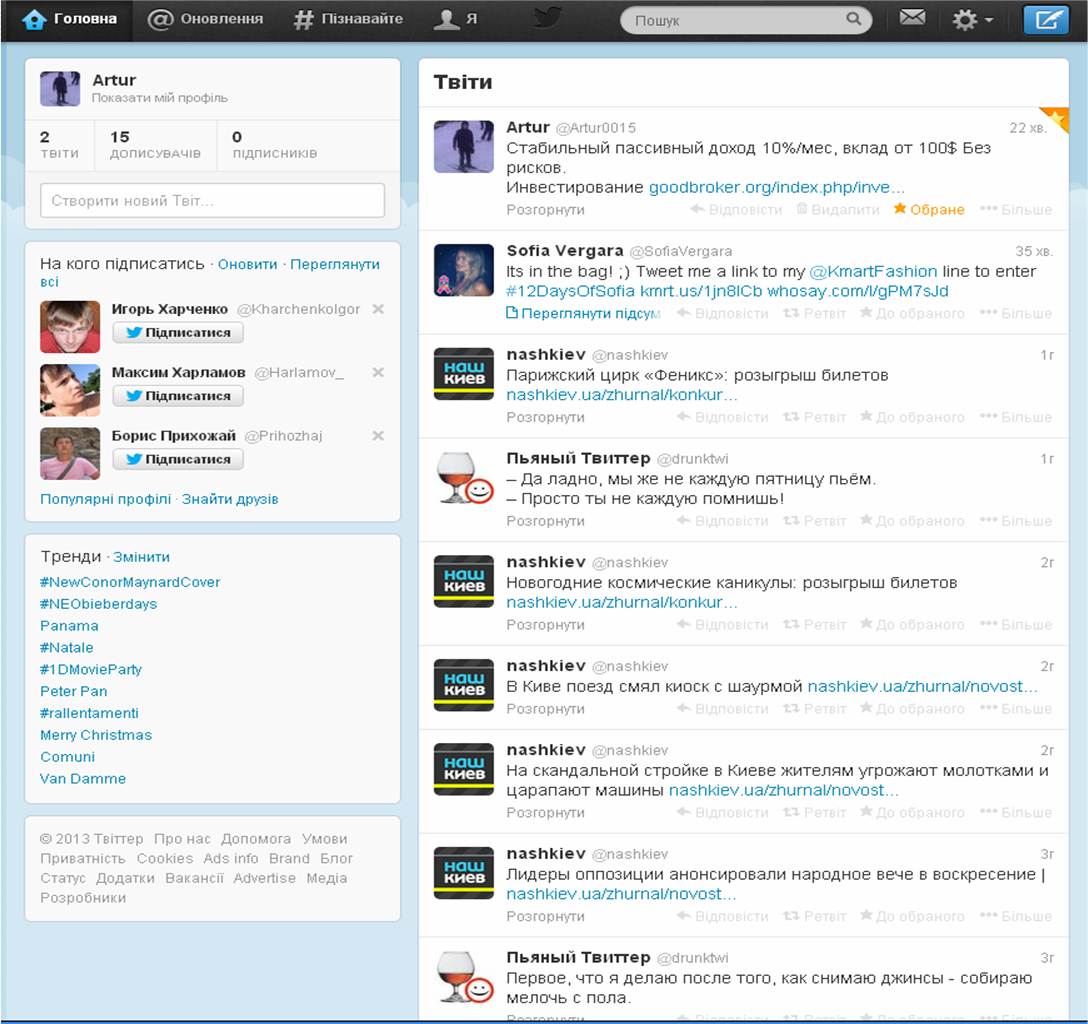The height and width of the screenshot is (1024, 1088).
Task: Expand Sofia Vergara's tweet summary Переглянути підсум
Action: click(583, 314)
